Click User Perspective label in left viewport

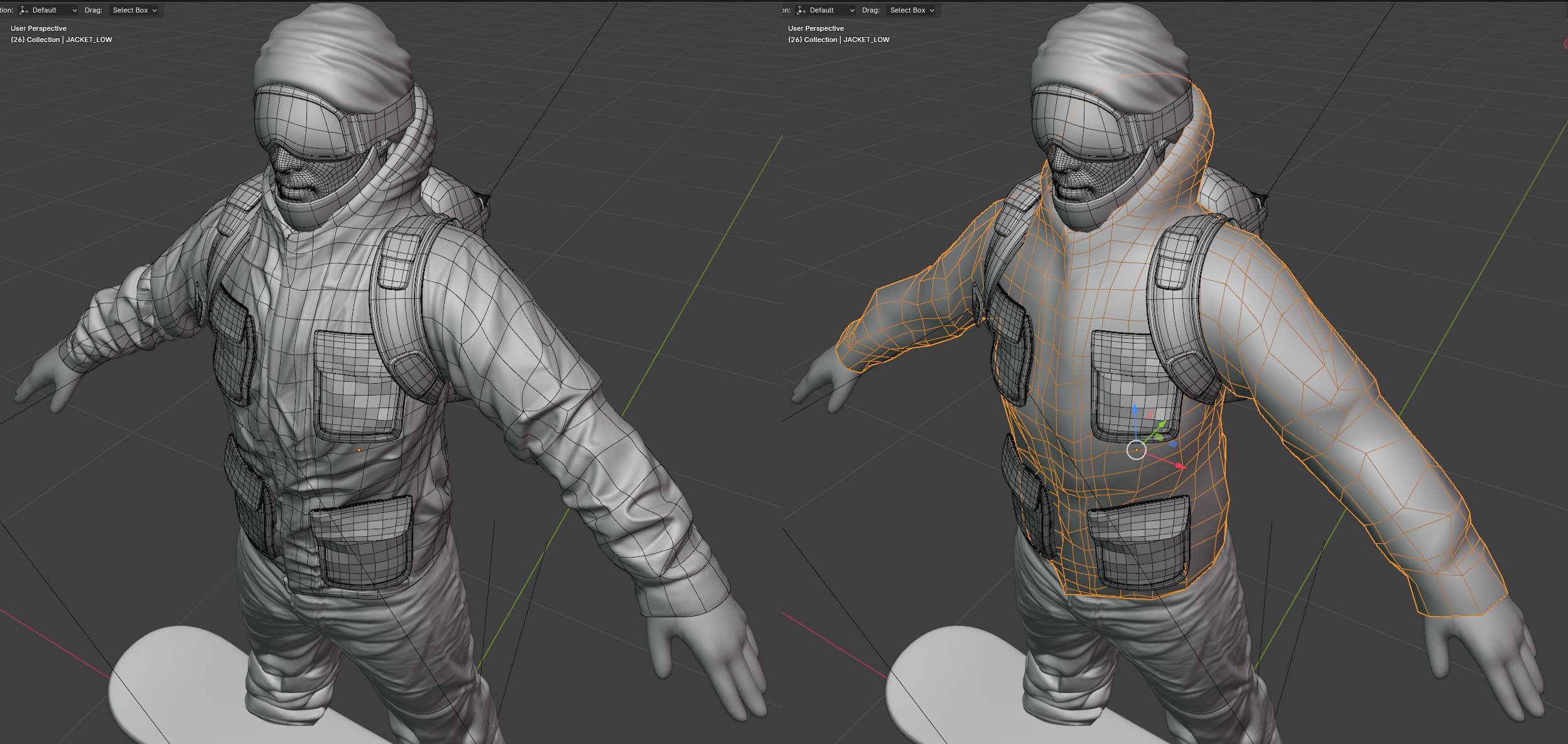pyautogui.click(x=38, y=28)
